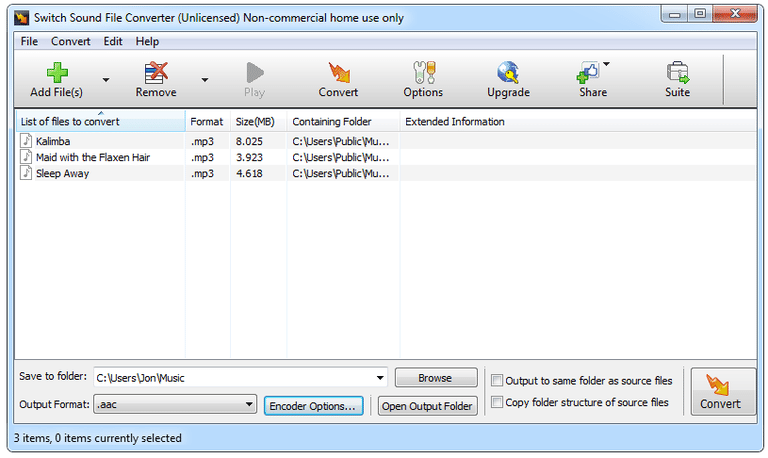Open the Output Format dropdown

coord(248,405)
